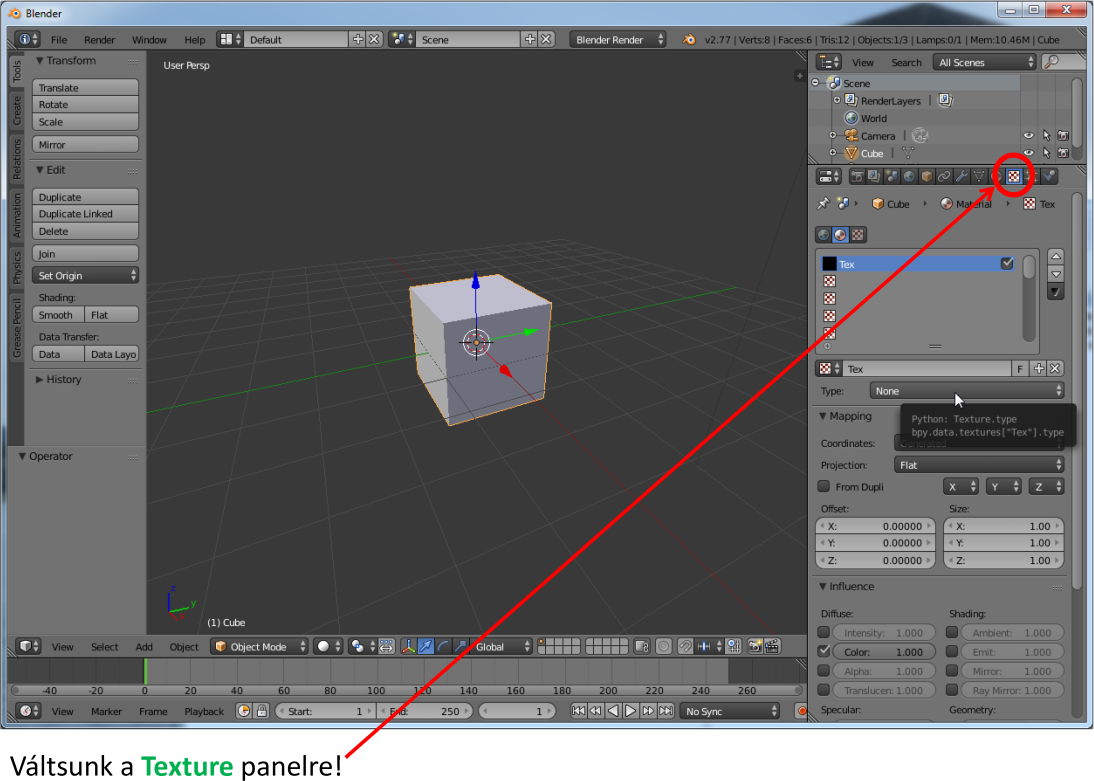
Task: Open the texture Type dropdown showing None
Action: (967, 391)
